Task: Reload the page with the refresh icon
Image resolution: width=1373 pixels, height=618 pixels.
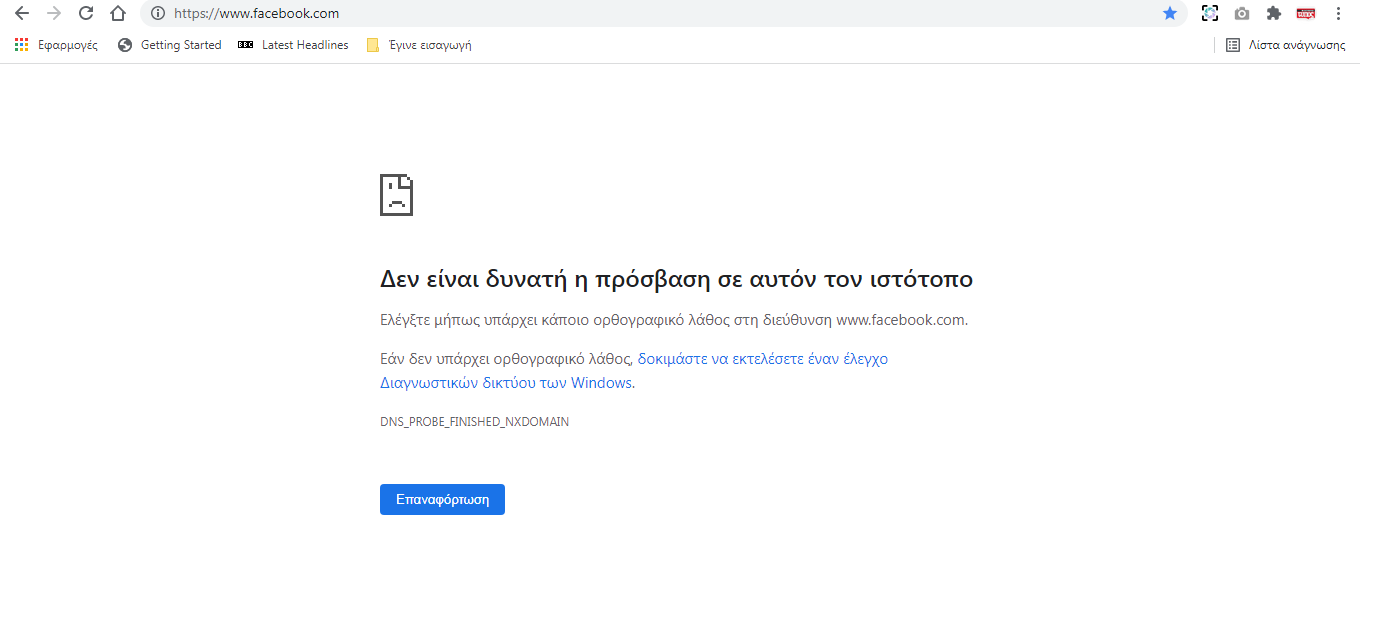Action: [x=86, y=13]
